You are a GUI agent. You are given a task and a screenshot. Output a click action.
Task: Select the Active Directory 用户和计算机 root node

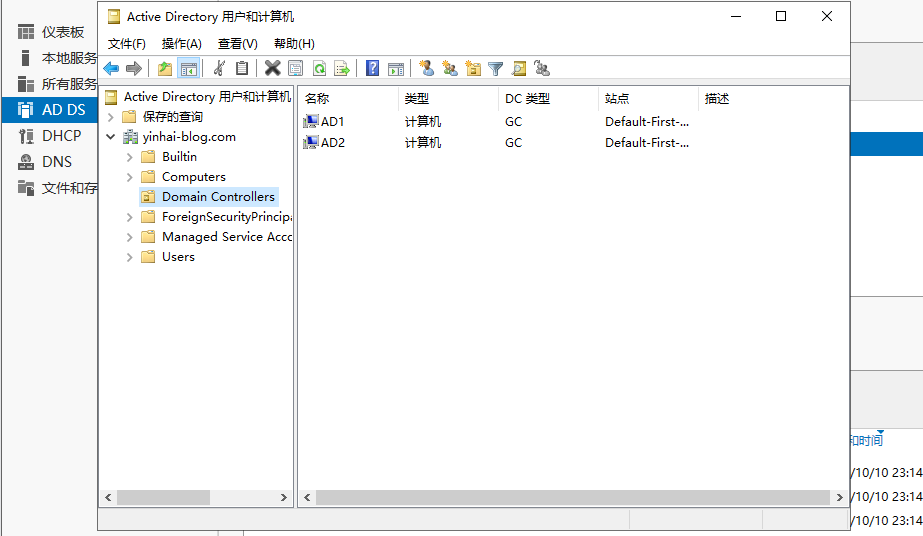207,96
